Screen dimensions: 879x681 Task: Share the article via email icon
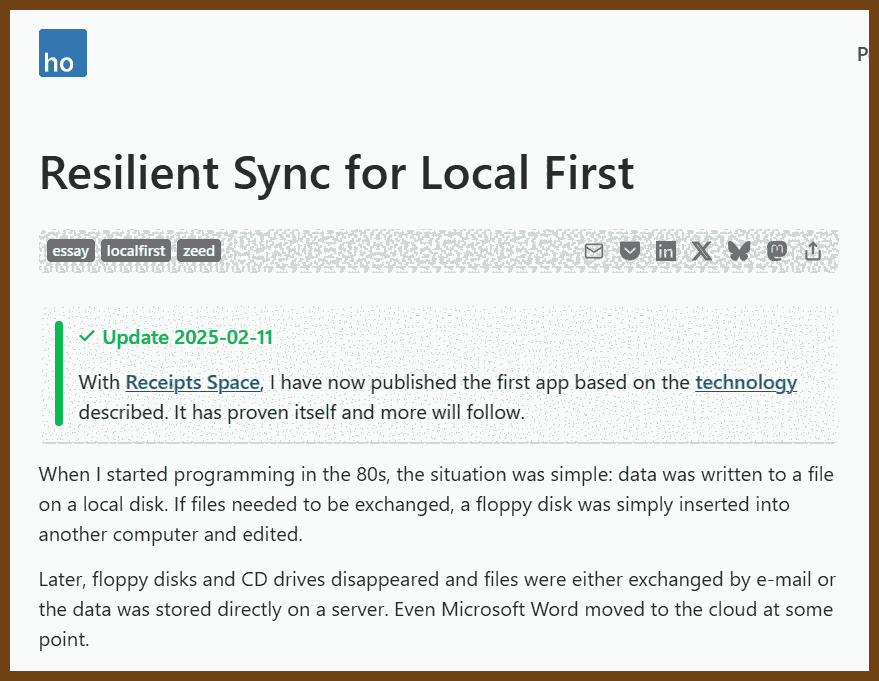click(x=594, y=251)
